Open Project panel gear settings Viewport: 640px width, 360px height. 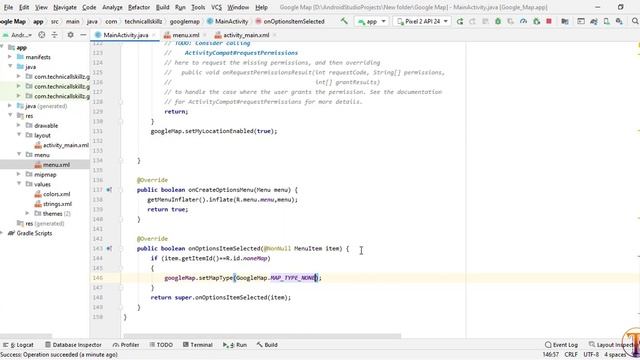70,35
